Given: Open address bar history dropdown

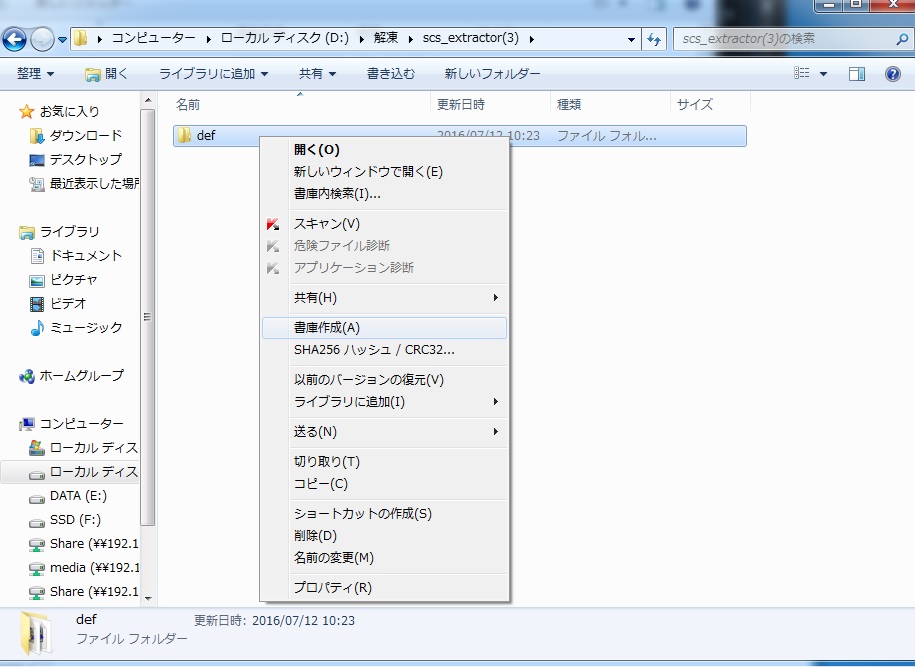Looking at the screenshot, I should click(631, 40).
